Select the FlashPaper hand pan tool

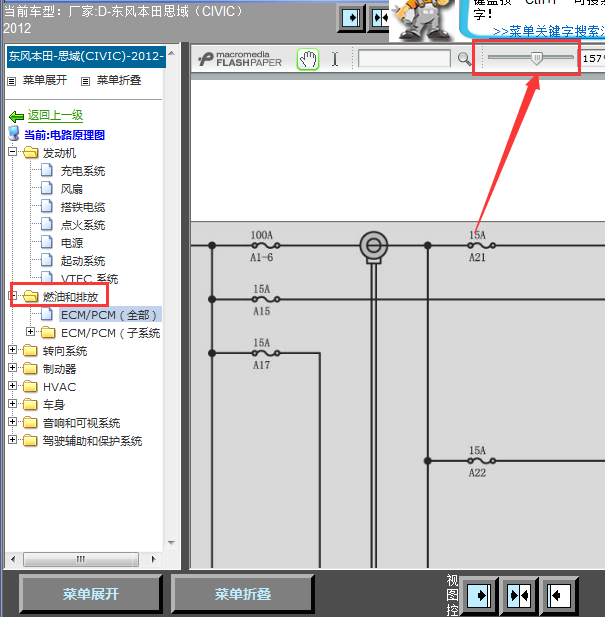tap(308, 59)
